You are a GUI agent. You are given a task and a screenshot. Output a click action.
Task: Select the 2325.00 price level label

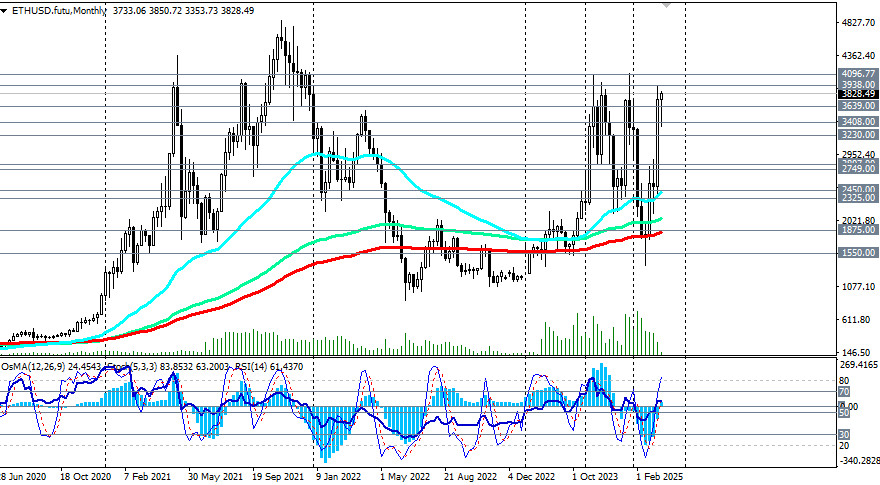tap(858, 198)
